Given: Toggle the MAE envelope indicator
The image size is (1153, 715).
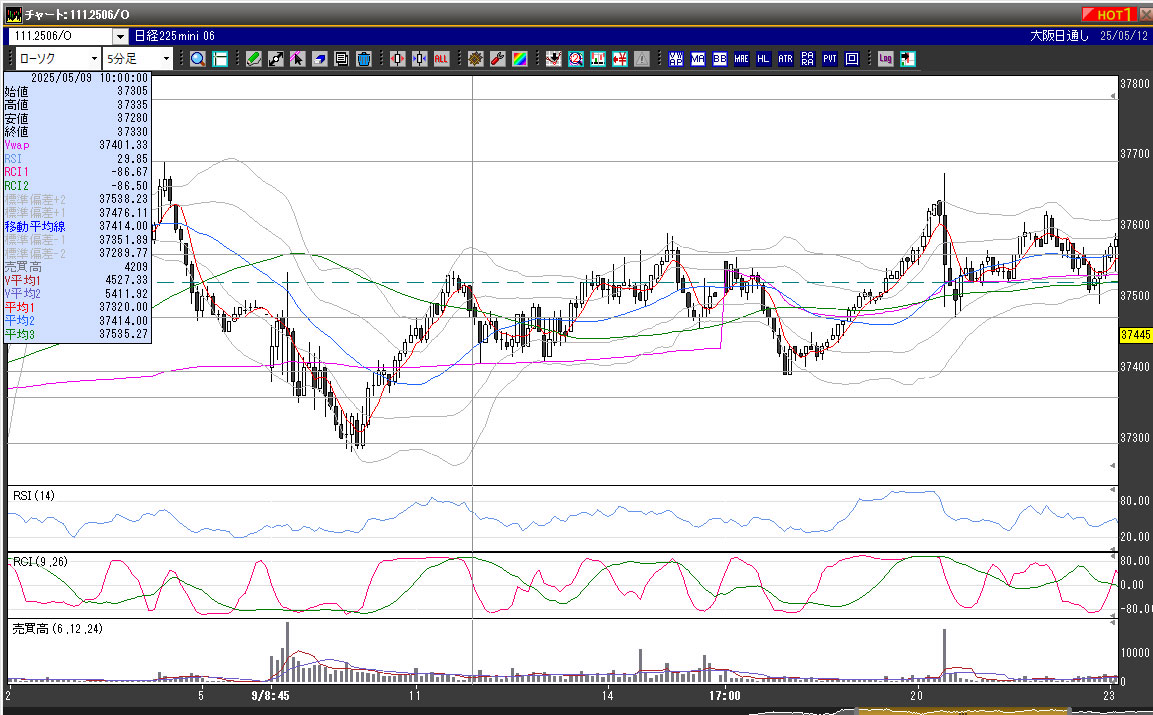Looking at the screenshot, I should (741, 59).
